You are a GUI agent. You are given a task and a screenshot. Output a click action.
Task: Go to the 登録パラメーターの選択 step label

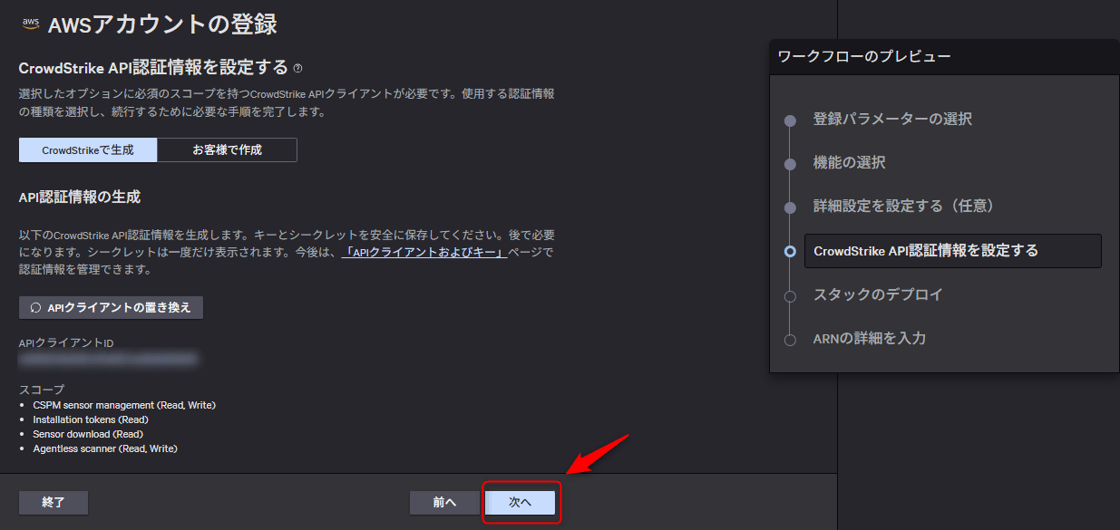892,119
